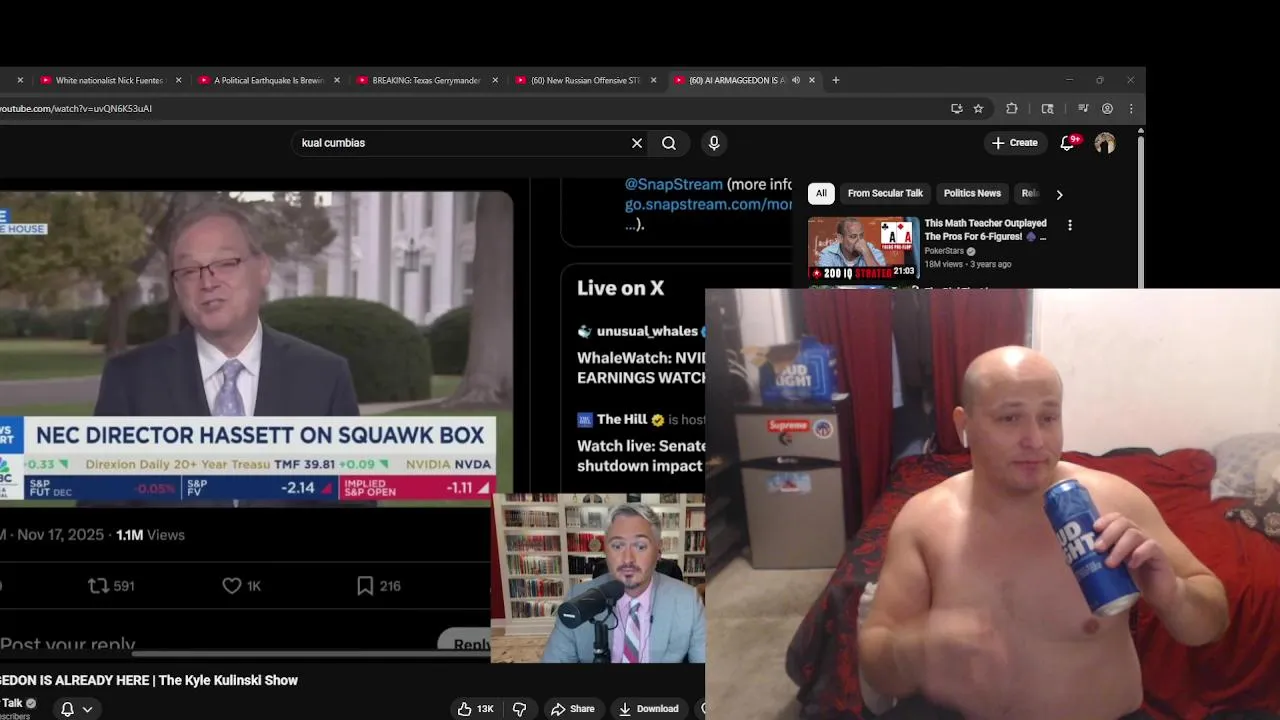Expand the notification bell dropdown under channel
This screenshot has height=720, width=1280.
coord(87,709)
